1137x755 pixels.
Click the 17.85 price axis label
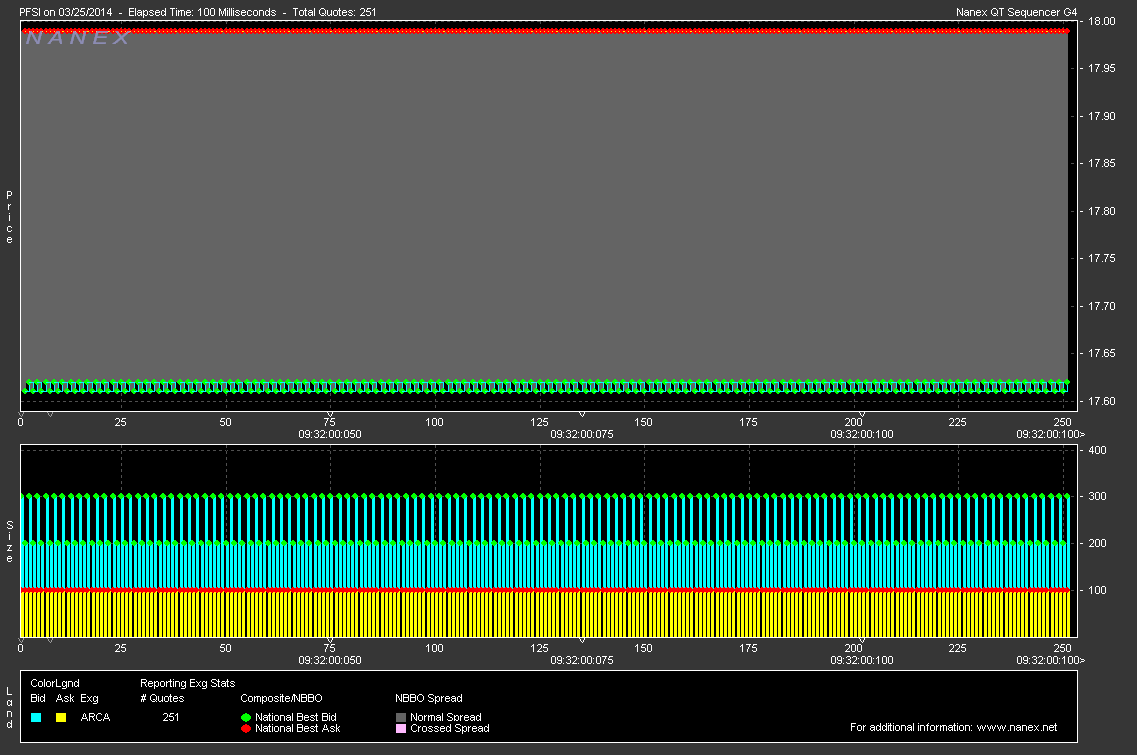point(1101,163)
